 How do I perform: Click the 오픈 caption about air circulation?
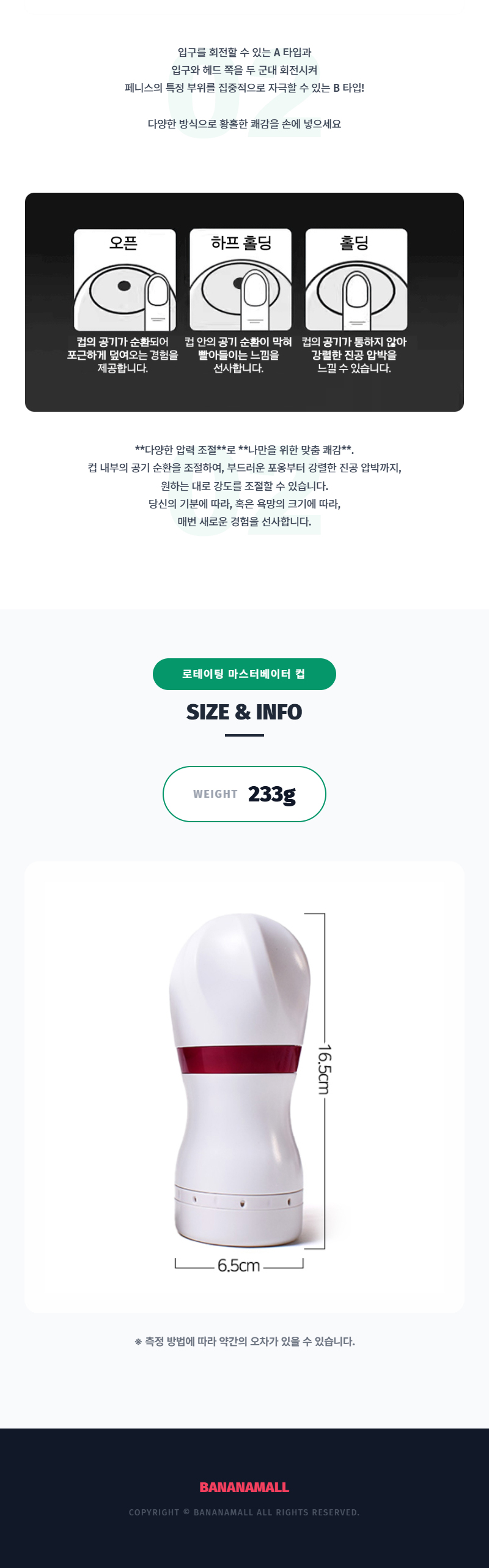pos(123,355)
